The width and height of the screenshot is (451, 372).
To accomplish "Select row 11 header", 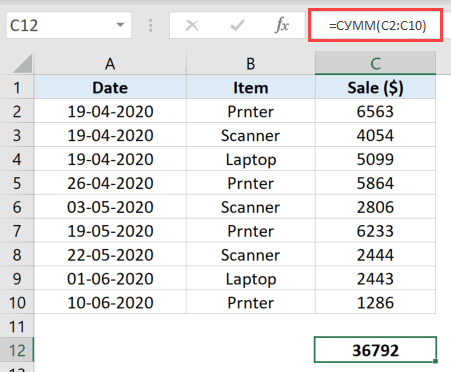I will [17, 326].
